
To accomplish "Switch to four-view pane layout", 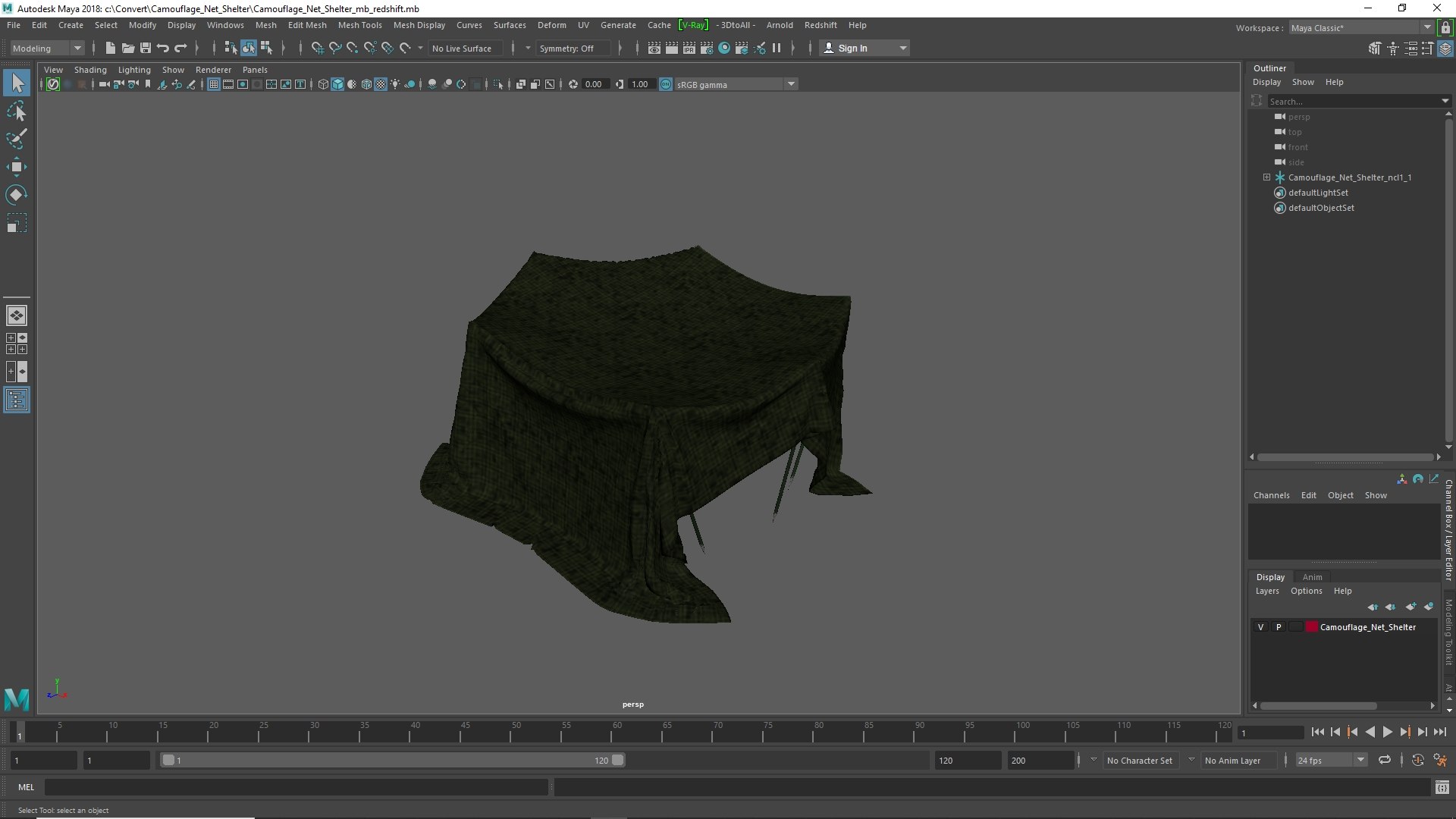I will click(x=17, y=344).
